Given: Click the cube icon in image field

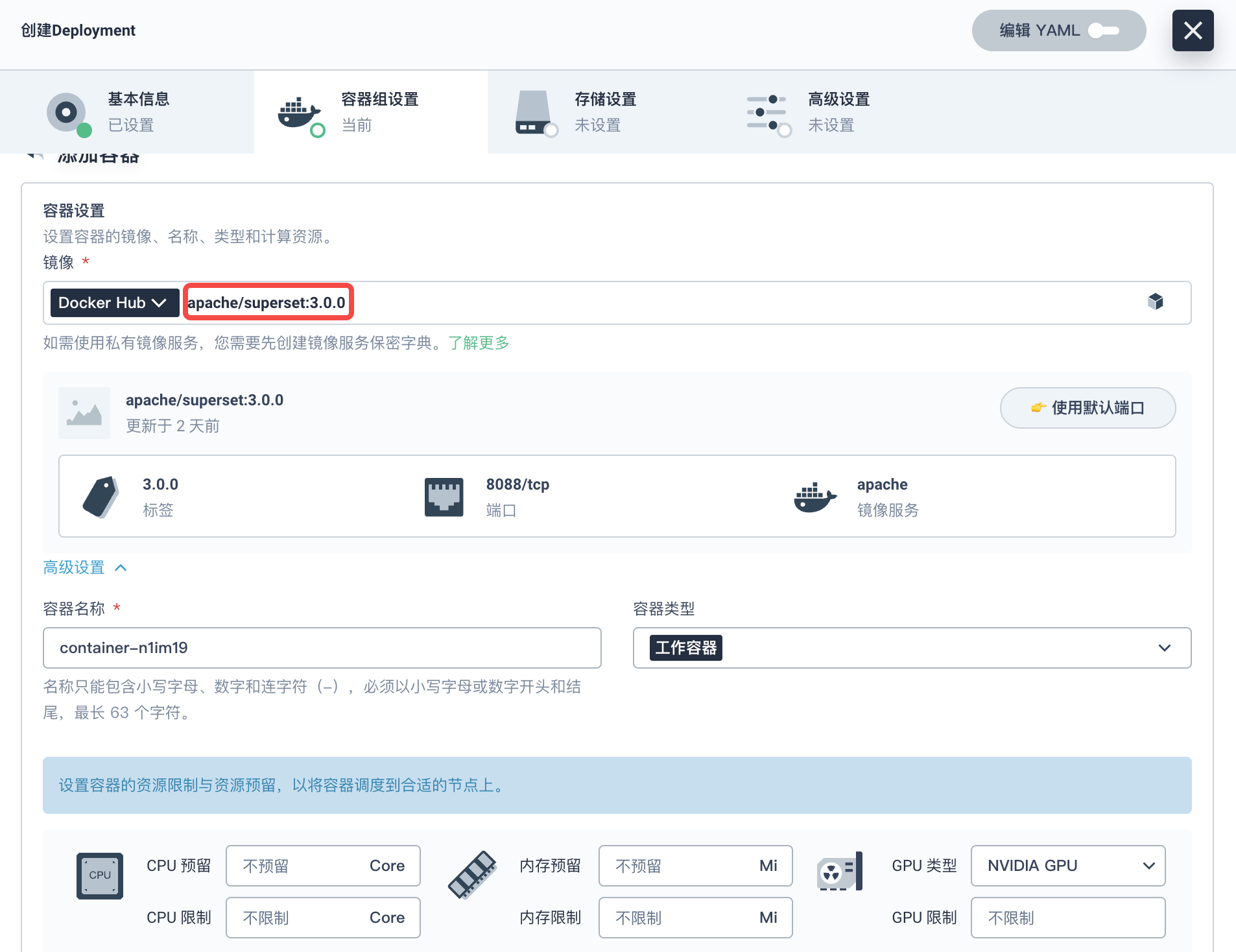Looking at the screenshot, I should pyautogui.click(x=1155, y=302).
